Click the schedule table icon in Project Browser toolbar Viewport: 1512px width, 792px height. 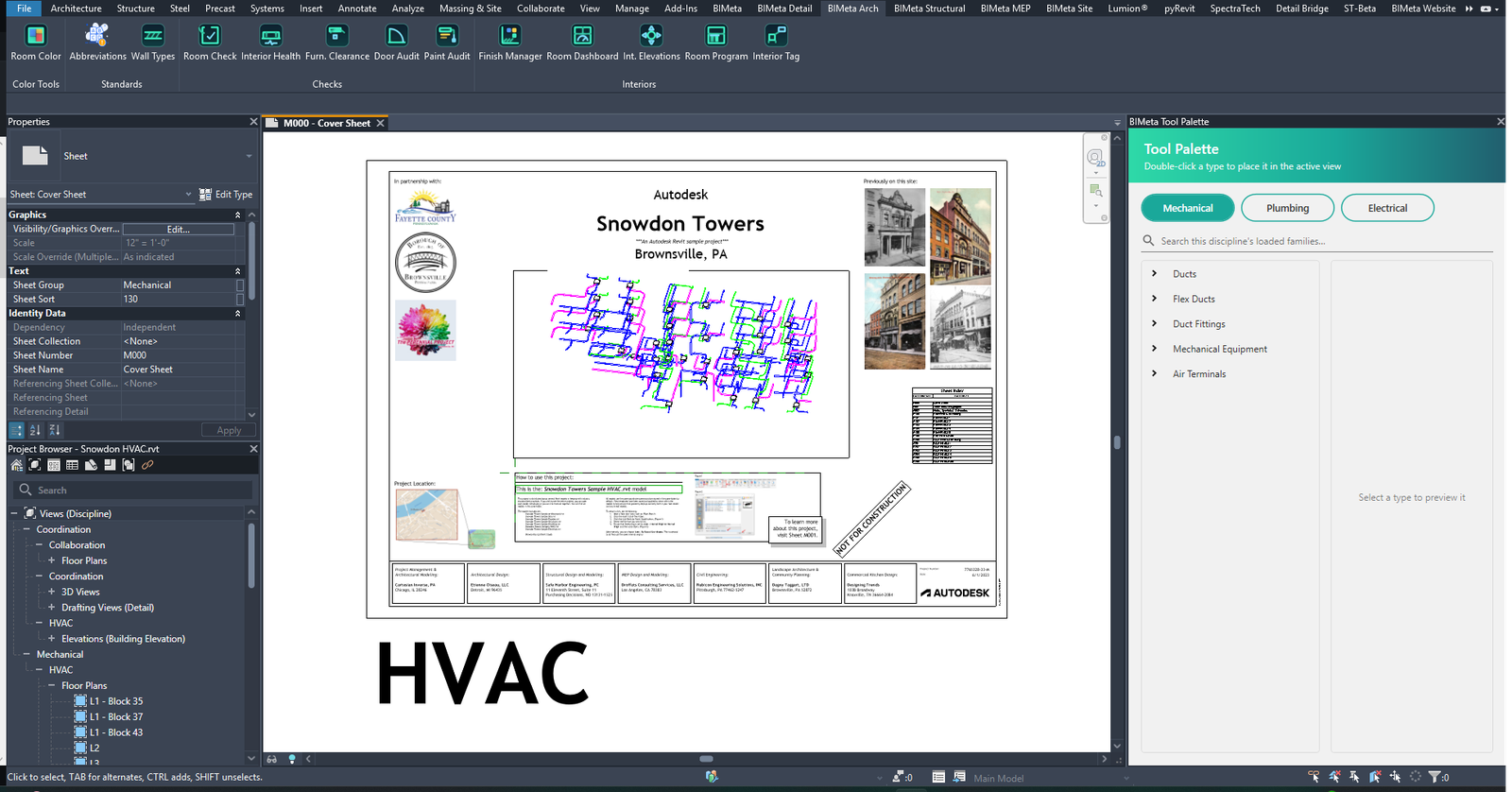tap(72, 465)
